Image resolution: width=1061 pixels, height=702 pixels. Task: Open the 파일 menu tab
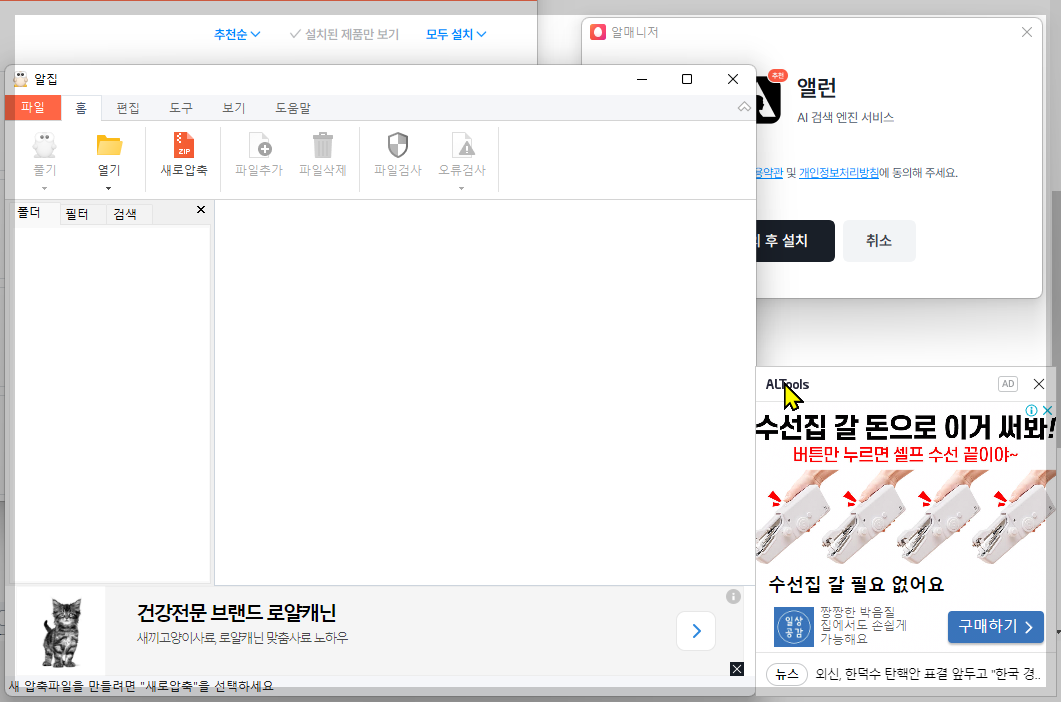pyautogui.click(x=32, y=108)
